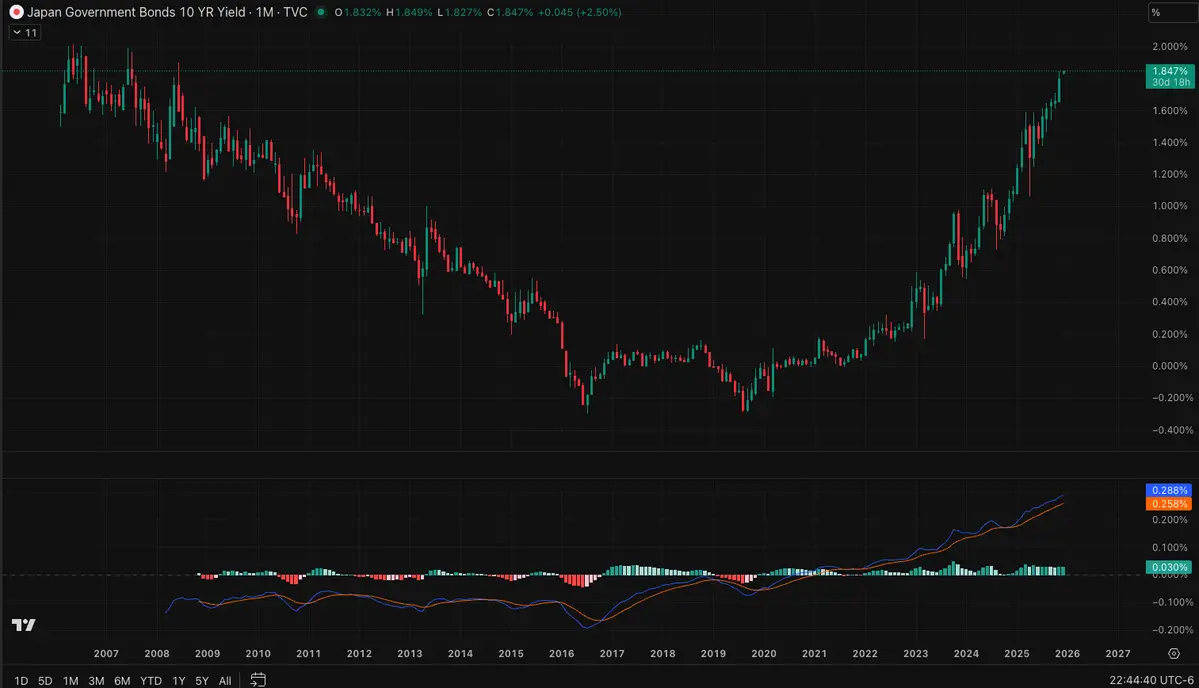Image resolution: width=1199 pixels, height=688 pixels.
Task: Click the Japan flag symbol icon
Action: click(x=16, y=12)
